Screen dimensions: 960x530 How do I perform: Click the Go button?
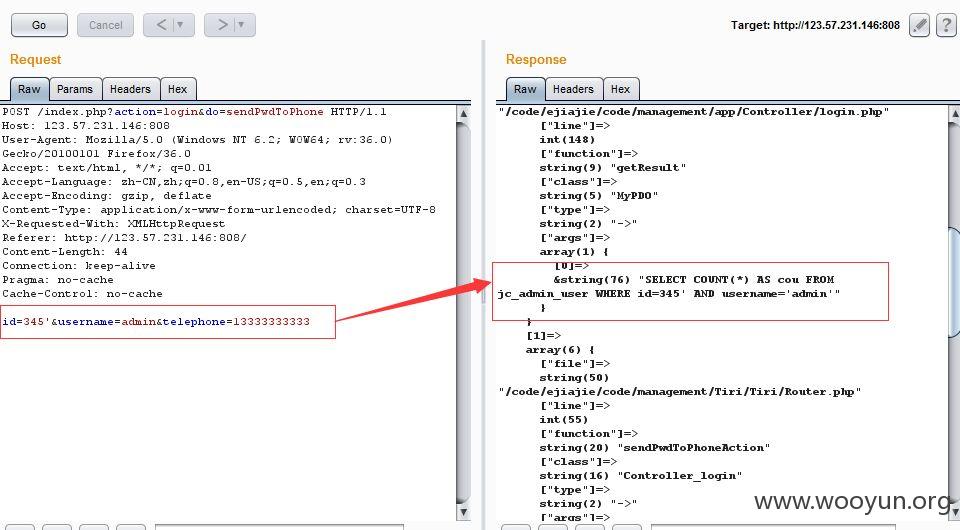[39, 25]
